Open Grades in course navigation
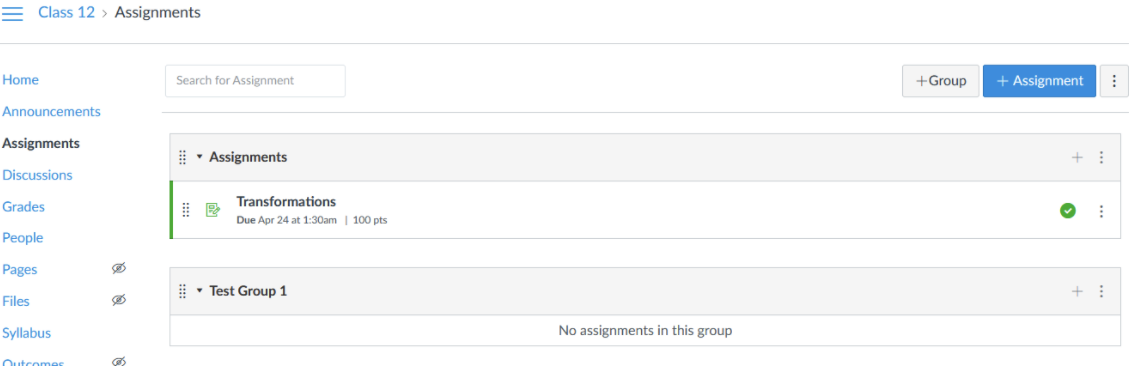The image size is (1138, 382). coord(23,207)
